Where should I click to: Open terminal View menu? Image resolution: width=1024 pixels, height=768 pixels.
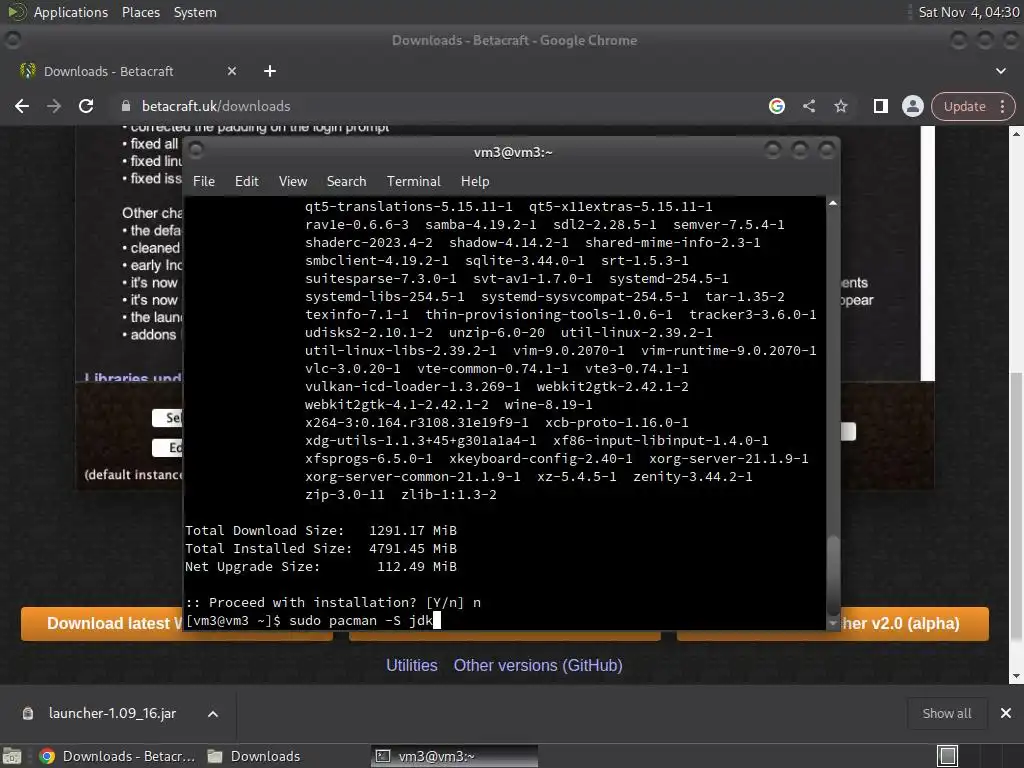tap(293, 182)
